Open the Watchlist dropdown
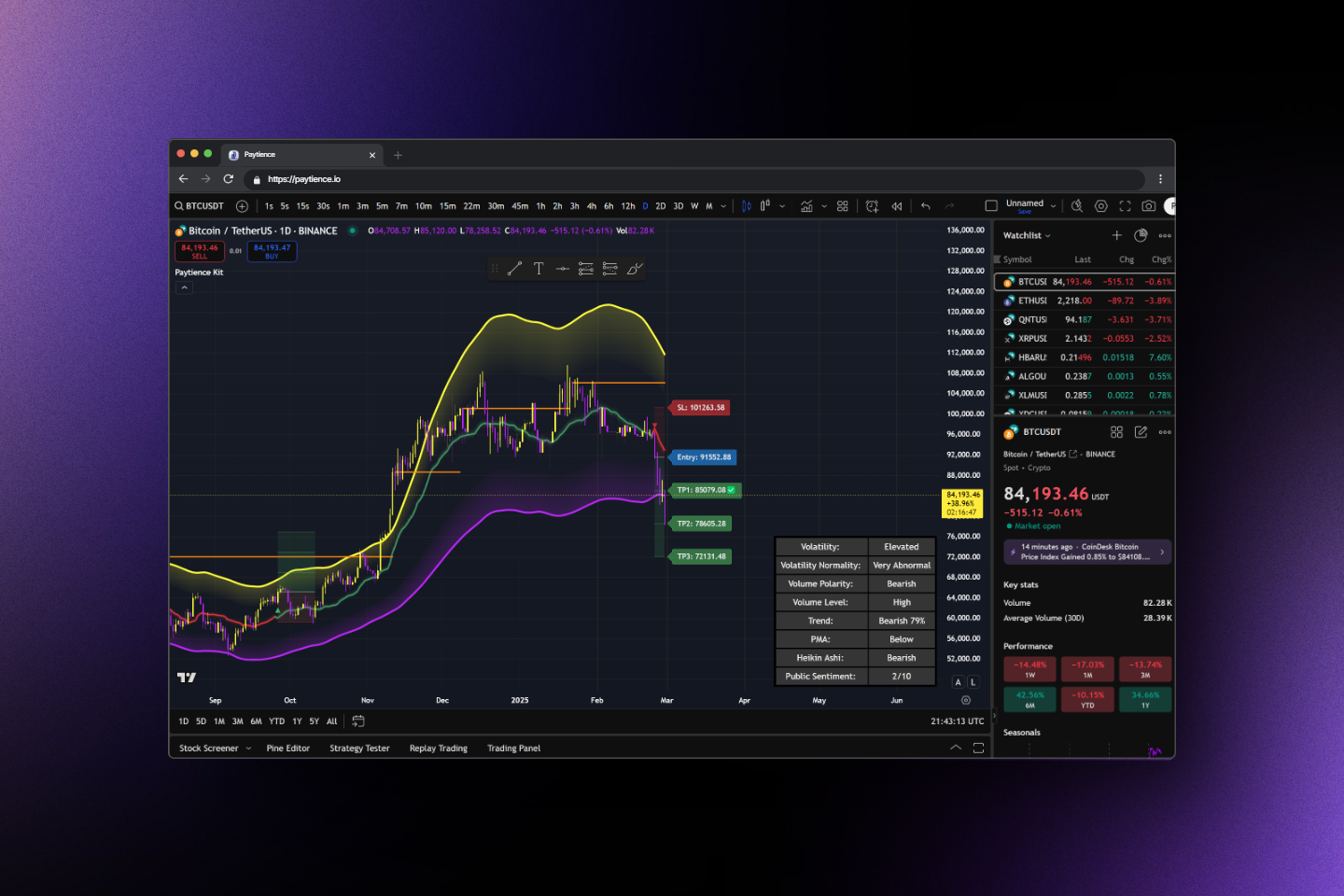 coord(1027,235)
